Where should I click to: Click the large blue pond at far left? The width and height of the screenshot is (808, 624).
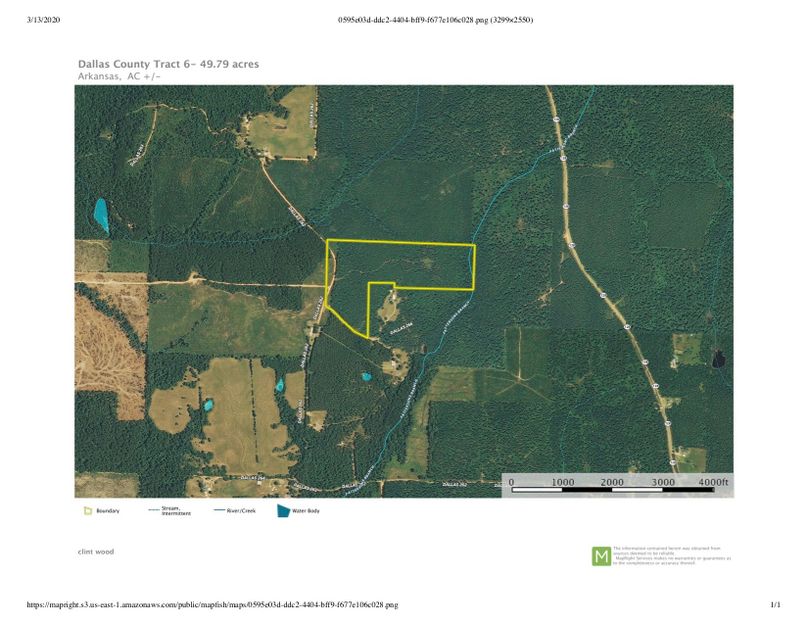[100, 212]
